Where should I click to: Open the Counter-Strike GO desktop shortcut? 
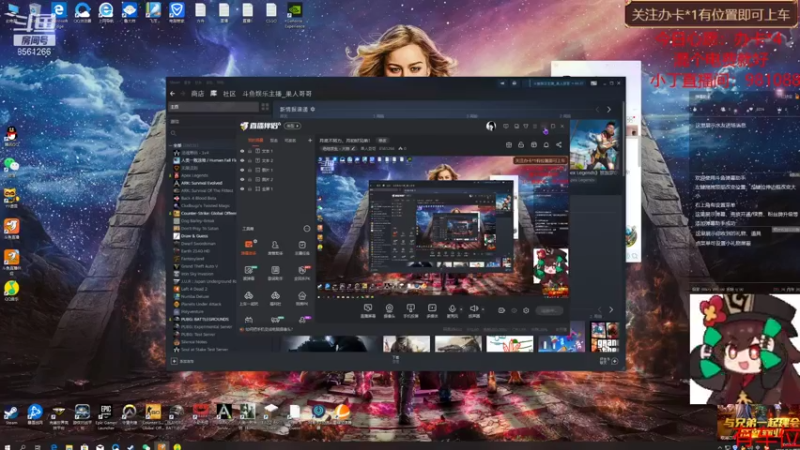pos(153,415)
